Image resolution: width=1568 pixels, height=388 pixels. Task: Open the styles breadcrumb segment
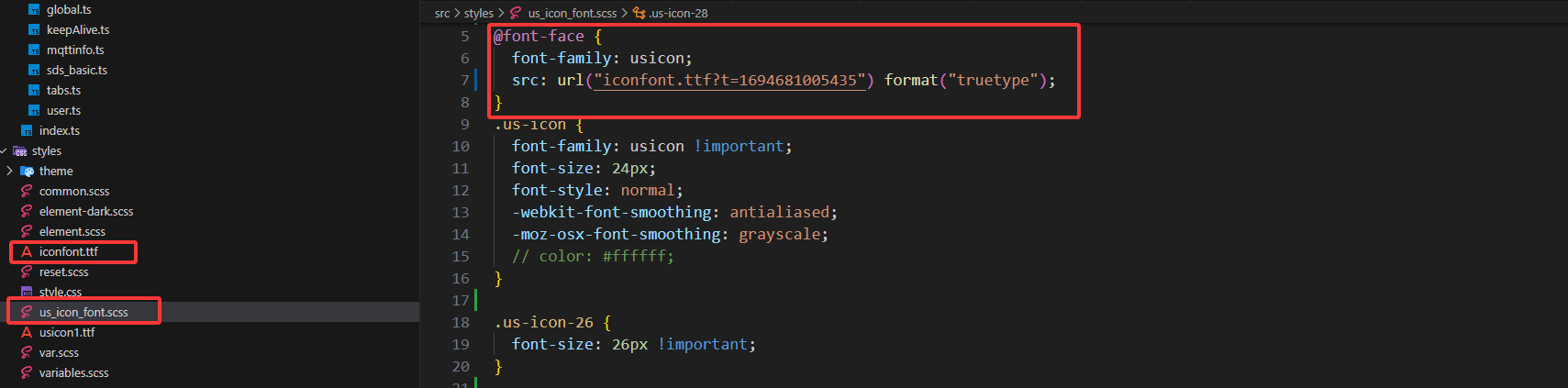click(479, 13)
